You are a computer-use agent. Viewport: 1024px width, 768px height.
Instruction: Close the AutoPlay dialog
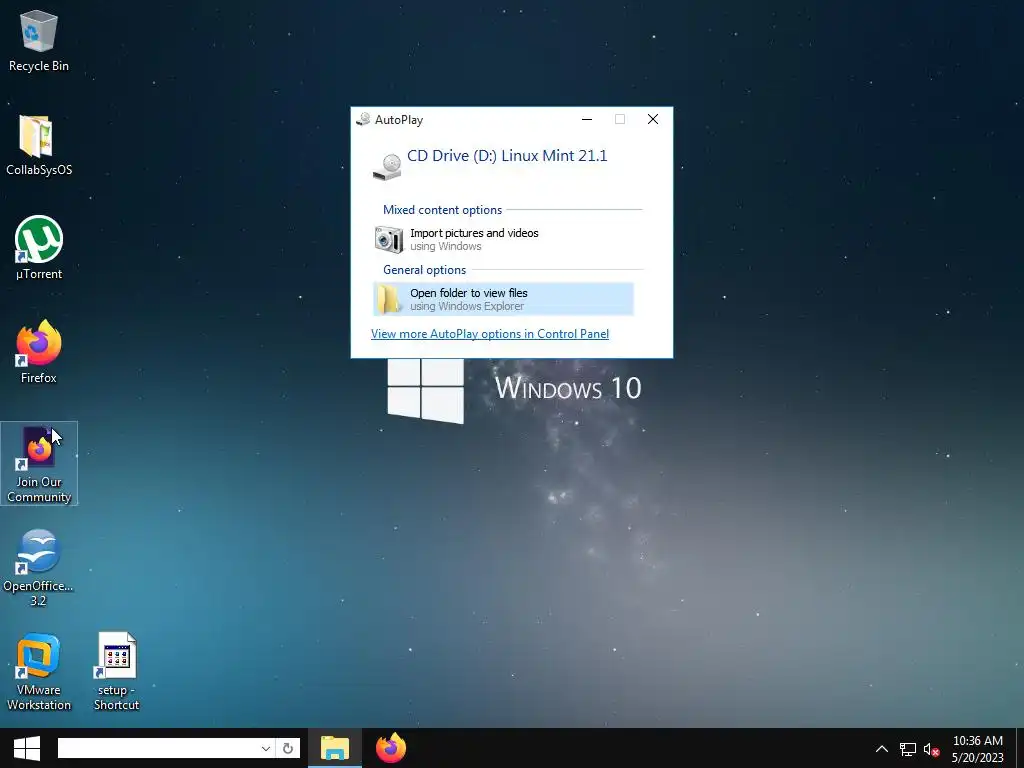(x=652, y=119)
